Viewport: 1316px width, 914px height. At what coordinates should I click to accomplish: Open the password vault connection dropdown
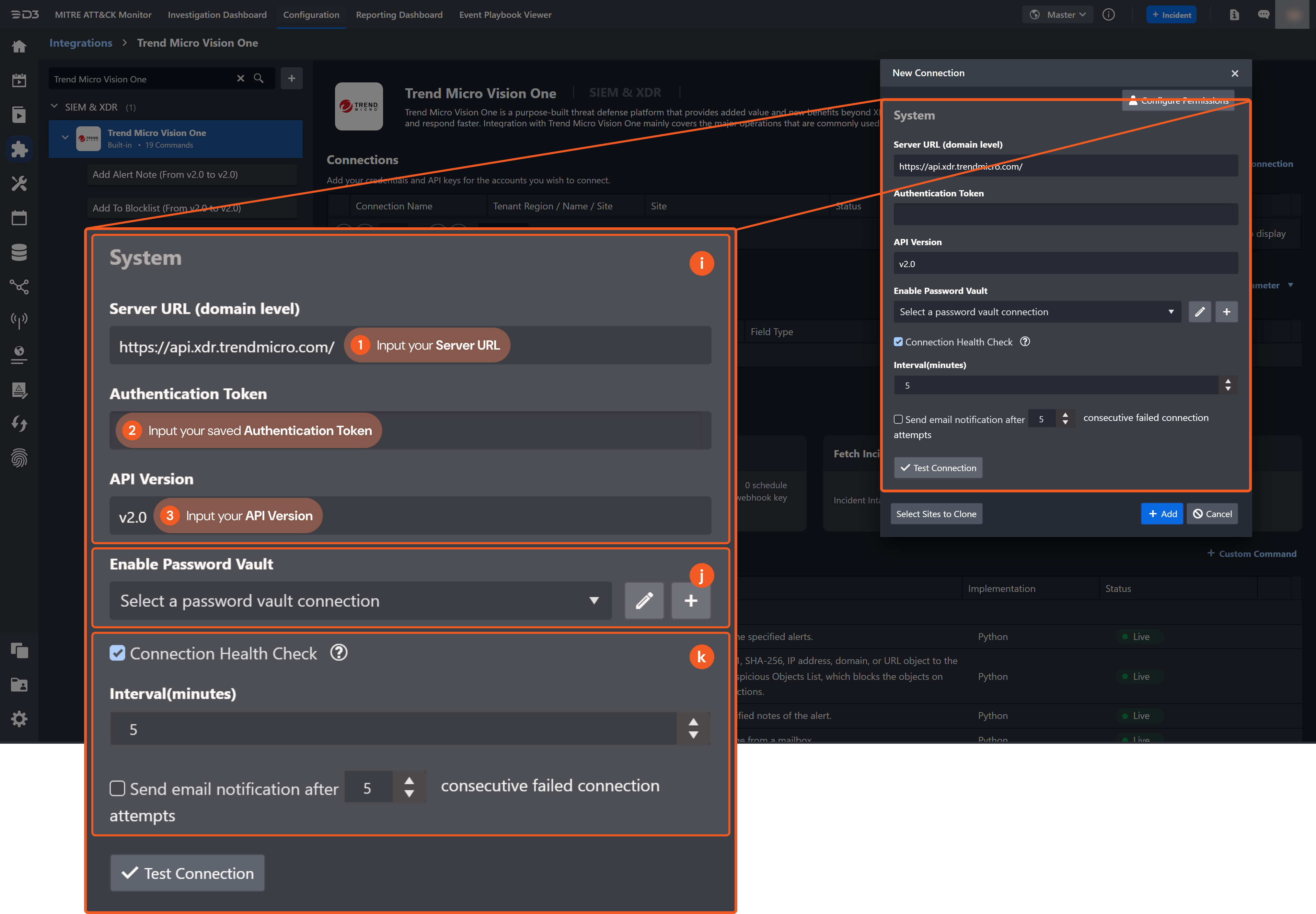point(1036,312)
